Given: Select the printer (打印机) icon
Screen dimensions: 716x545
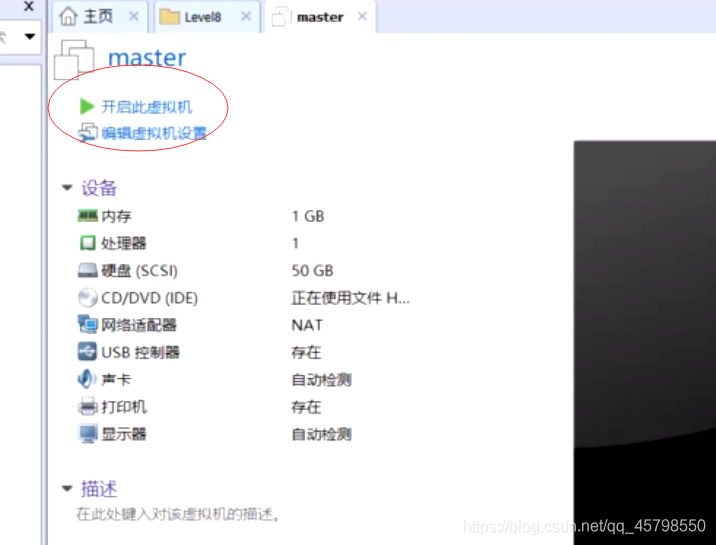Looking at the screenshot, I should [88, 406].
